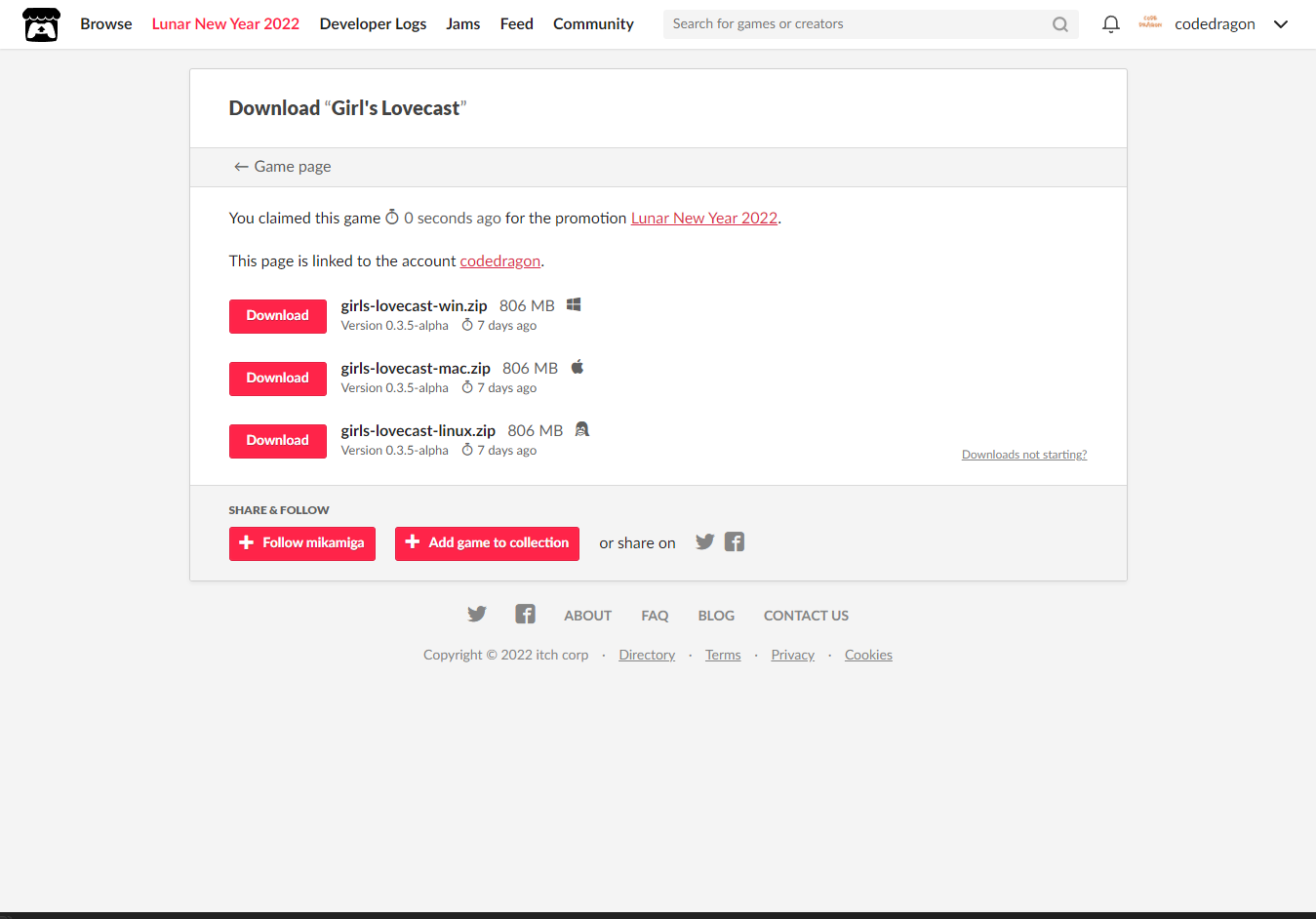Share on Twitter next to 'or share on'
1316x919 pixels.
[x=704, y=541]
